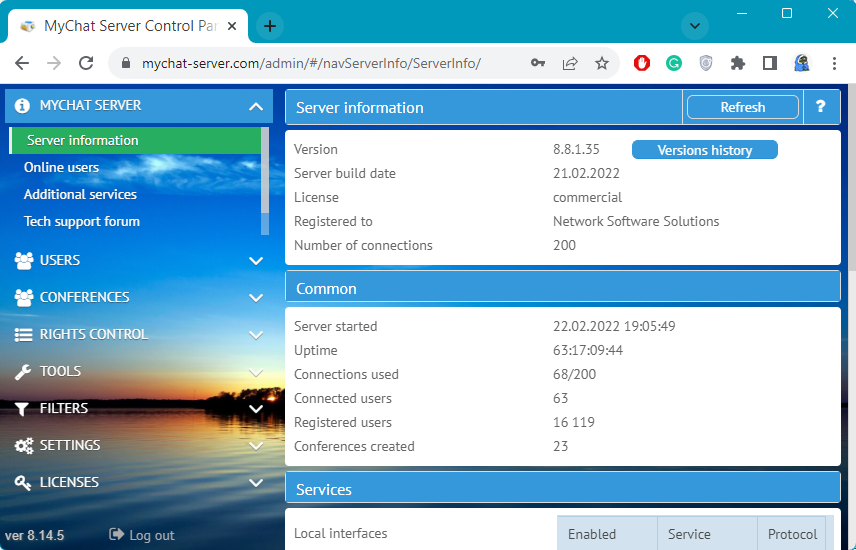Click the LICENSES key icon

tap(23, 483)
